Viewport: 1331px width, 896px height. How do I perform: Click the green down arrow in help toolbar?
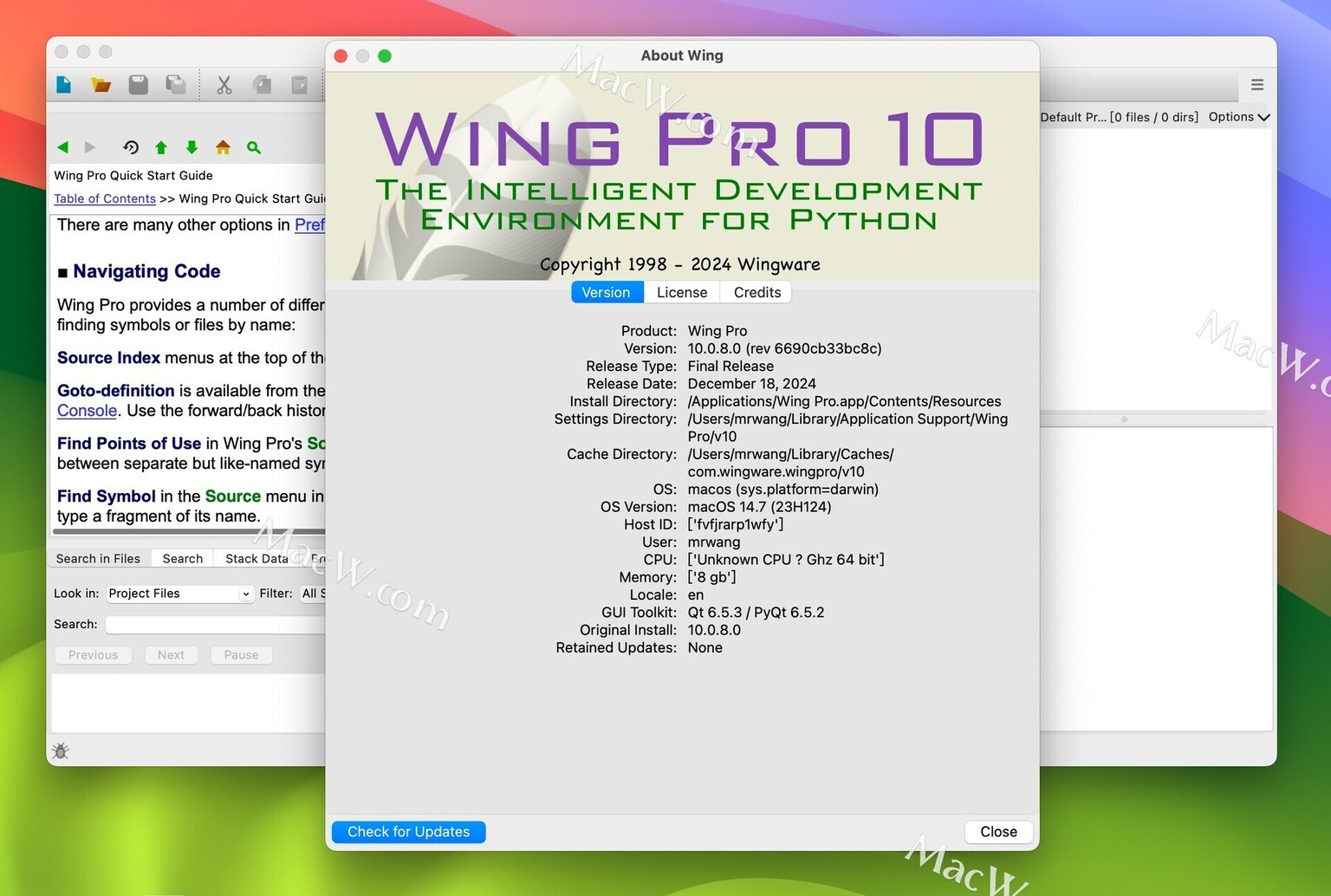pyautogui.click(x=192, y=147)
